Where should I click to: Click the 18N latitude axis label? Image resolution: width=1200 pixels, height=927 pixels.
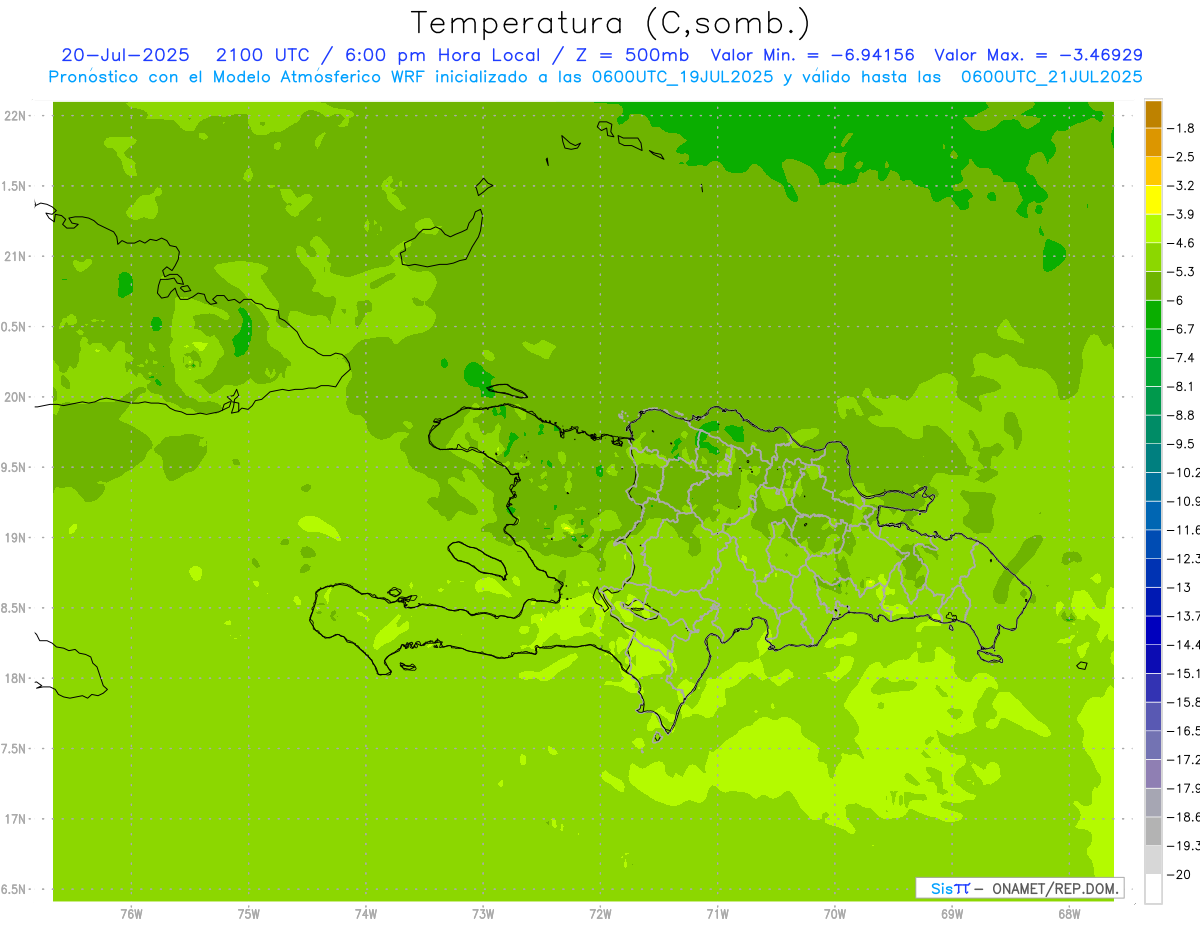point(16,678)
